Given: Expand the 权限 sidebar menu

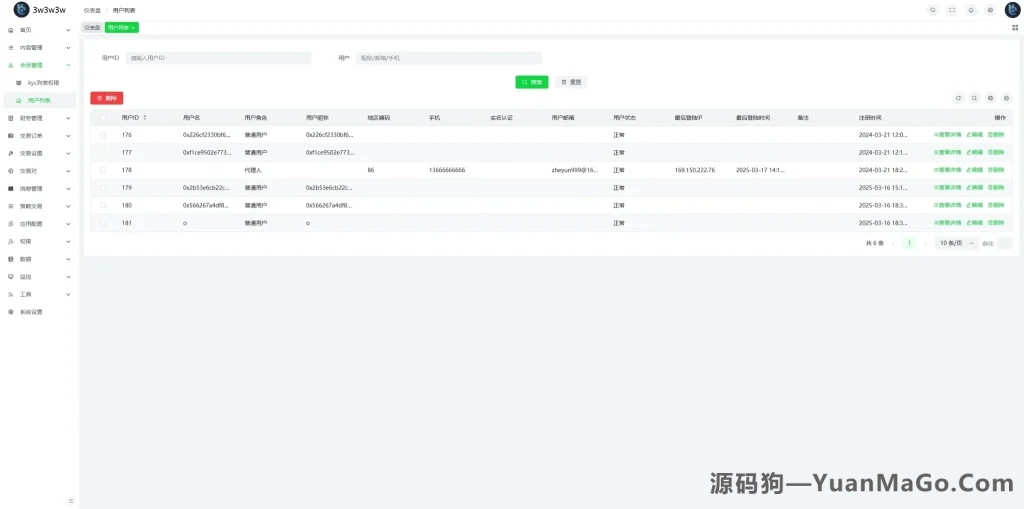Looking at the screenshot, I should coord(39,241).
